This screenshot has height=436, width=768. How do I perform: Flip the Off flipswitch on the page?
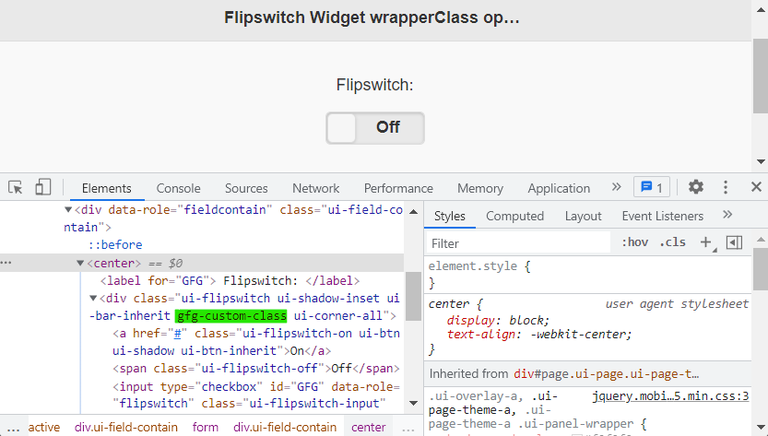(375, 128)
